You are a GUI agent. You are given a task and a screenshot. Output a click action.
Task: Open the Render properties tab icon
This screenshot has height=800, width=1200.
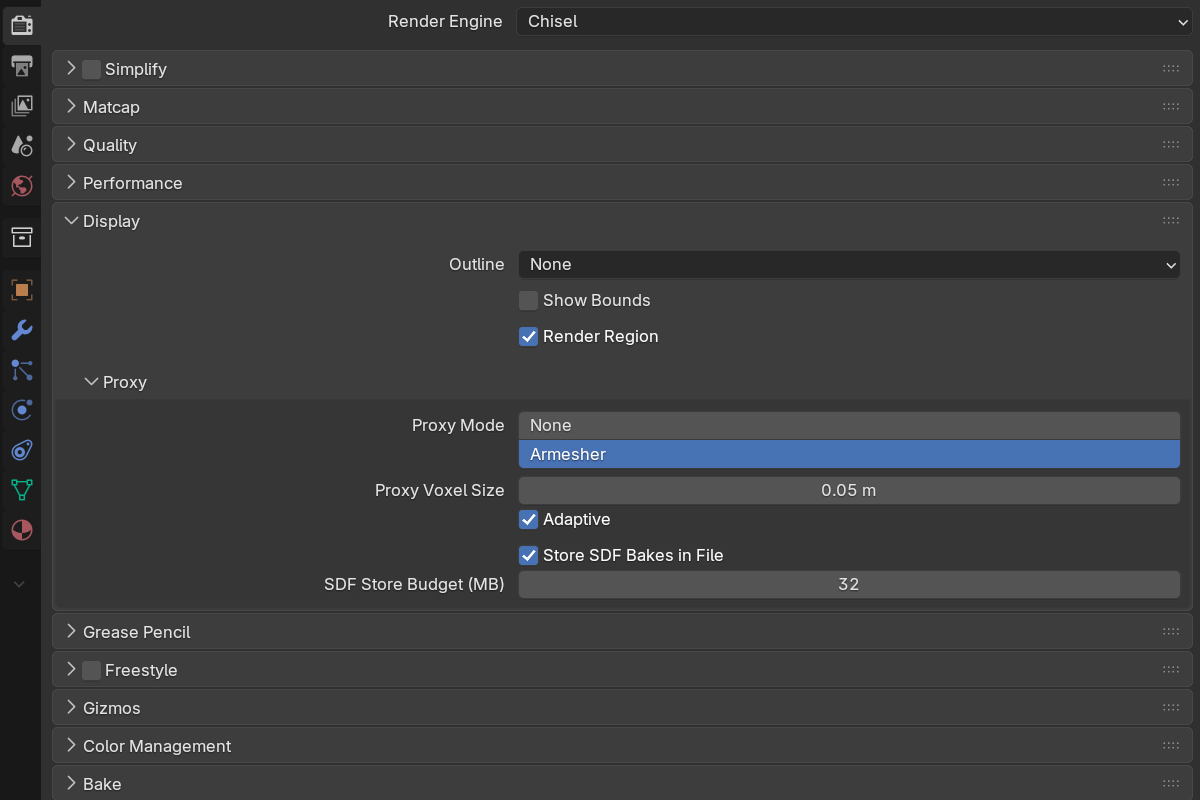(21, 25)
